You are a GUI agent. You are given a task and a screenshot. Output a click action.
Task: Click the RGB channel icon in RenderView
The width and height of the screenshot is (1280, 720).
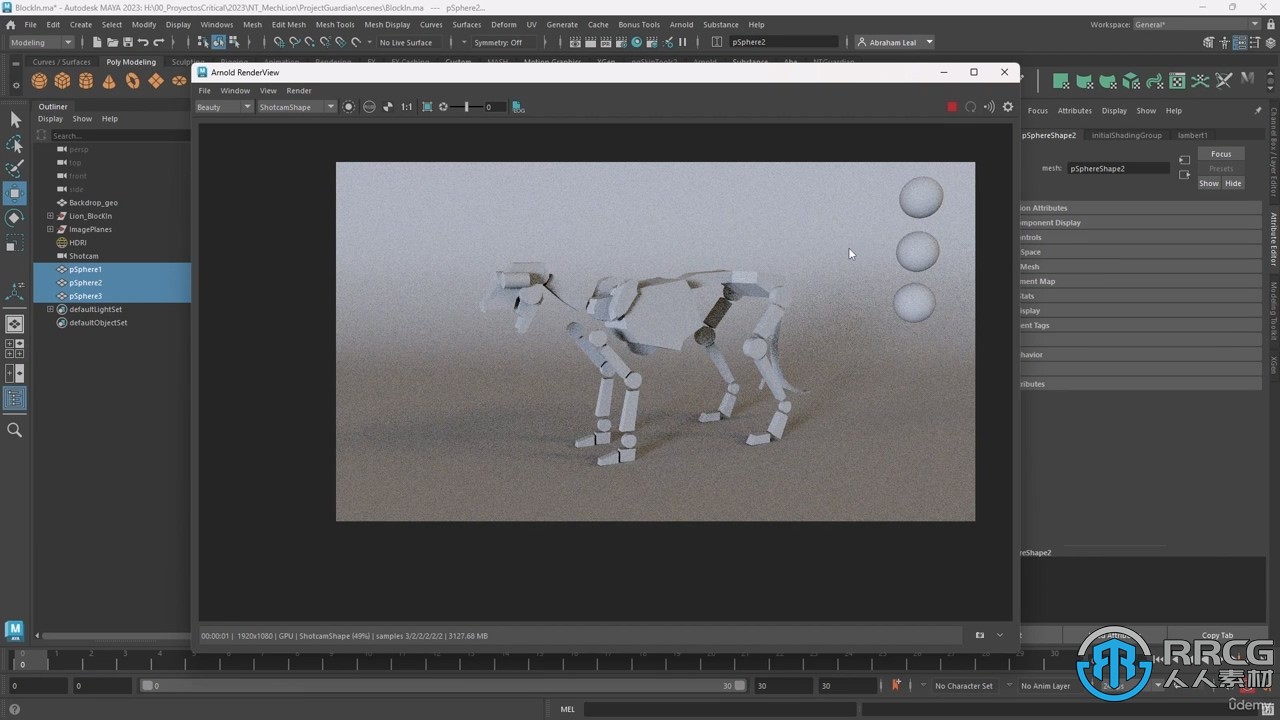[369, 107]
